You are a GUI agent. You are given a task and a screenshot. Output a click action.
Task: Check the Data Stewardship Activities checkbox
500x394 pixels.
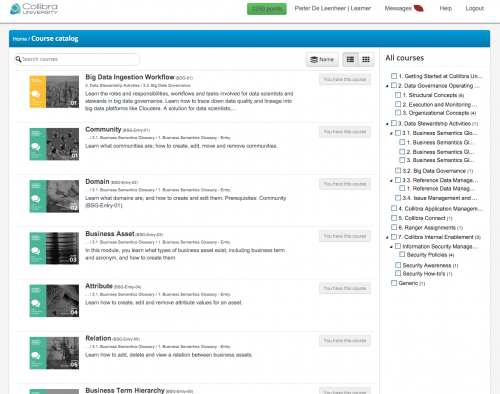394,123
